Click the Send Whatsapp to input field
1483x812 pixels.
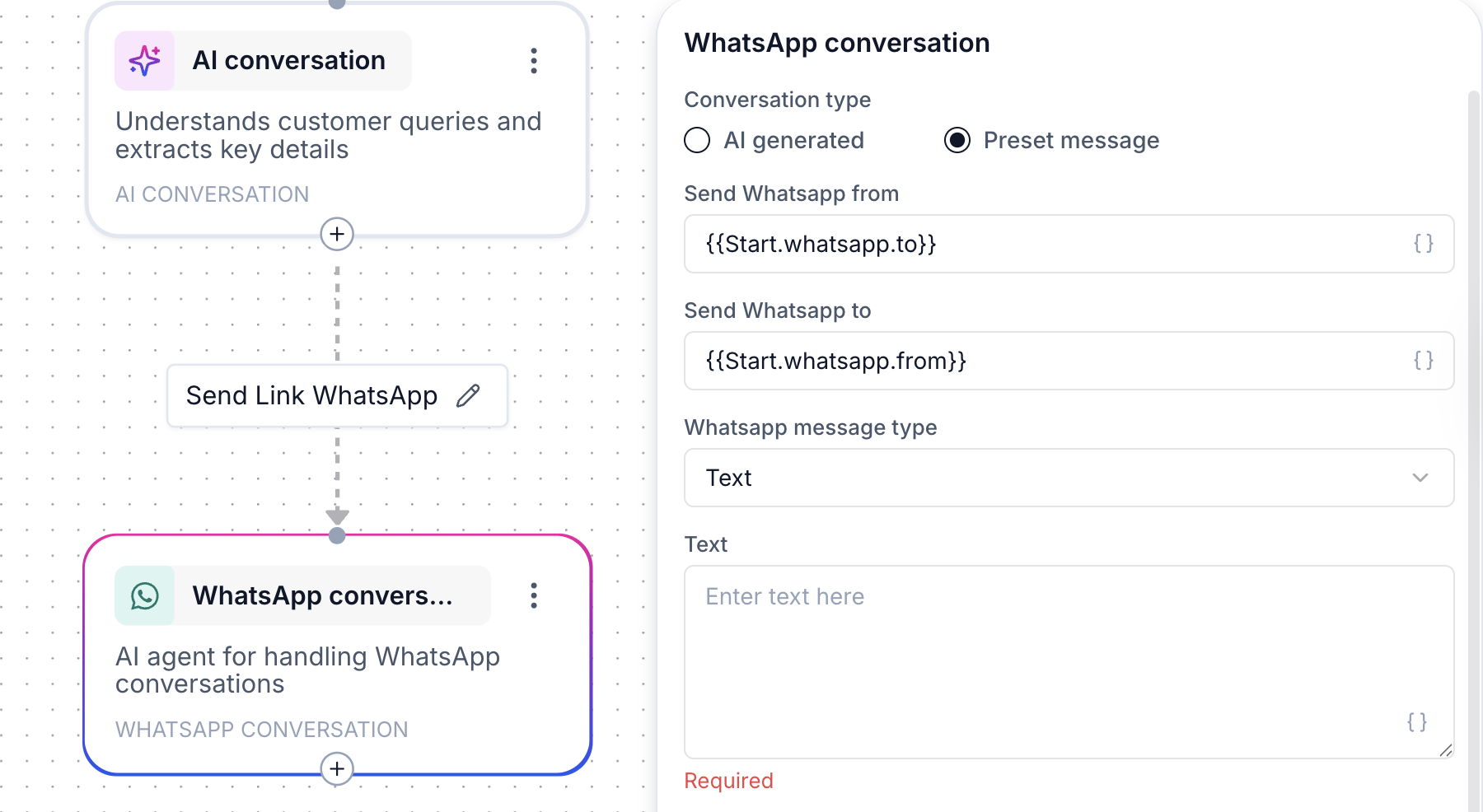pyautogui.click(x=1069, y=361)
